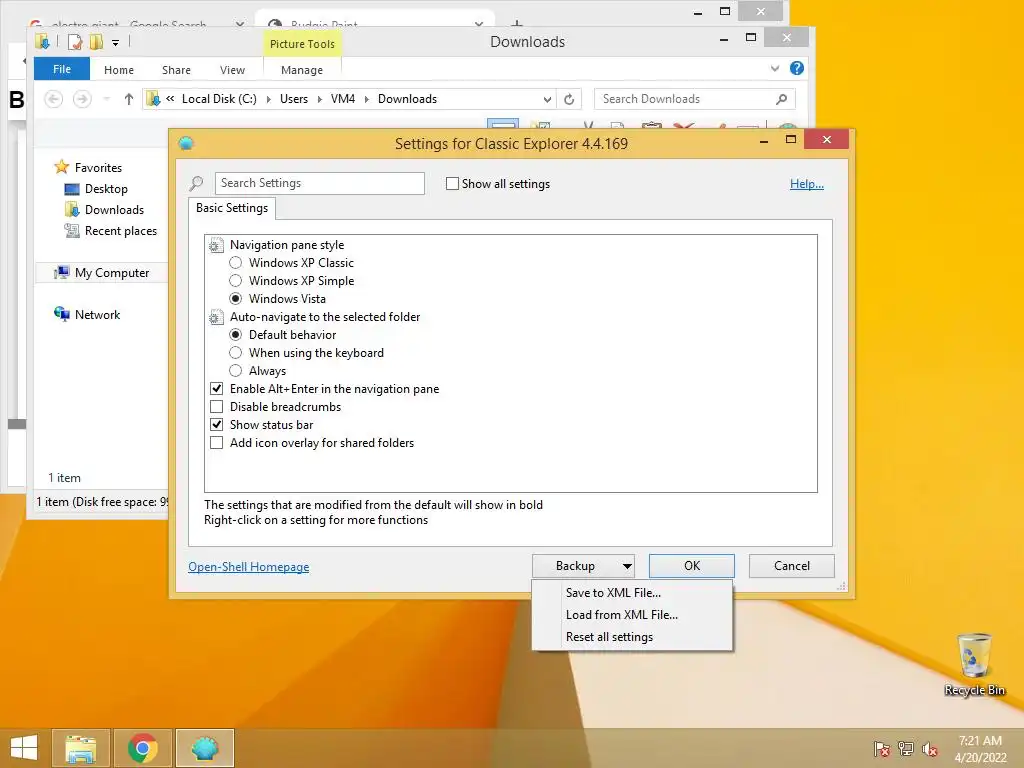Click the My Computer icon in navigation pane
This screenshot has height=768, width=1024.
click(61, 272)
